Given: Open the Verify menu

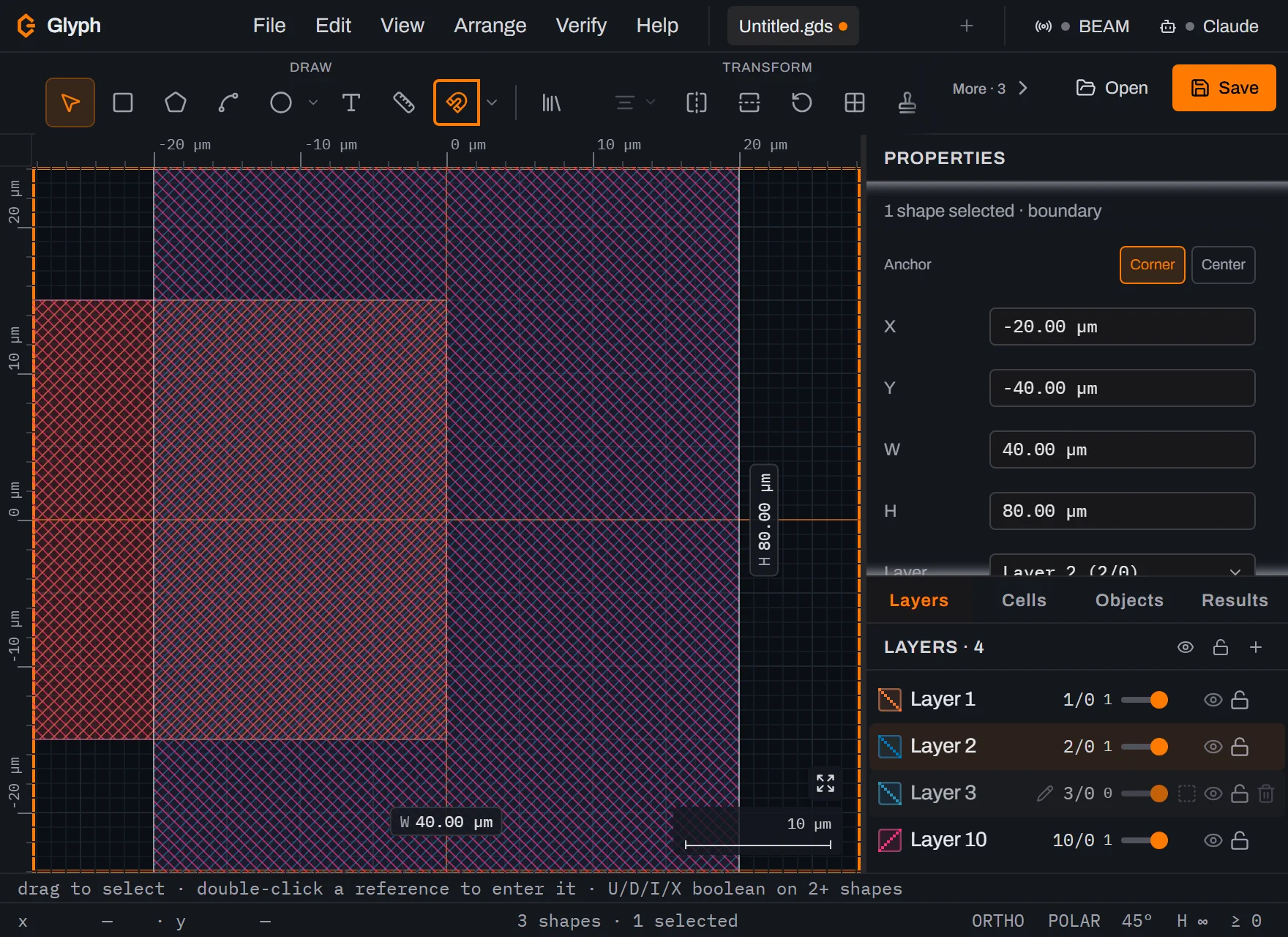Looking at the screenshot, I should pyautogui.click(x=581, y=26).
